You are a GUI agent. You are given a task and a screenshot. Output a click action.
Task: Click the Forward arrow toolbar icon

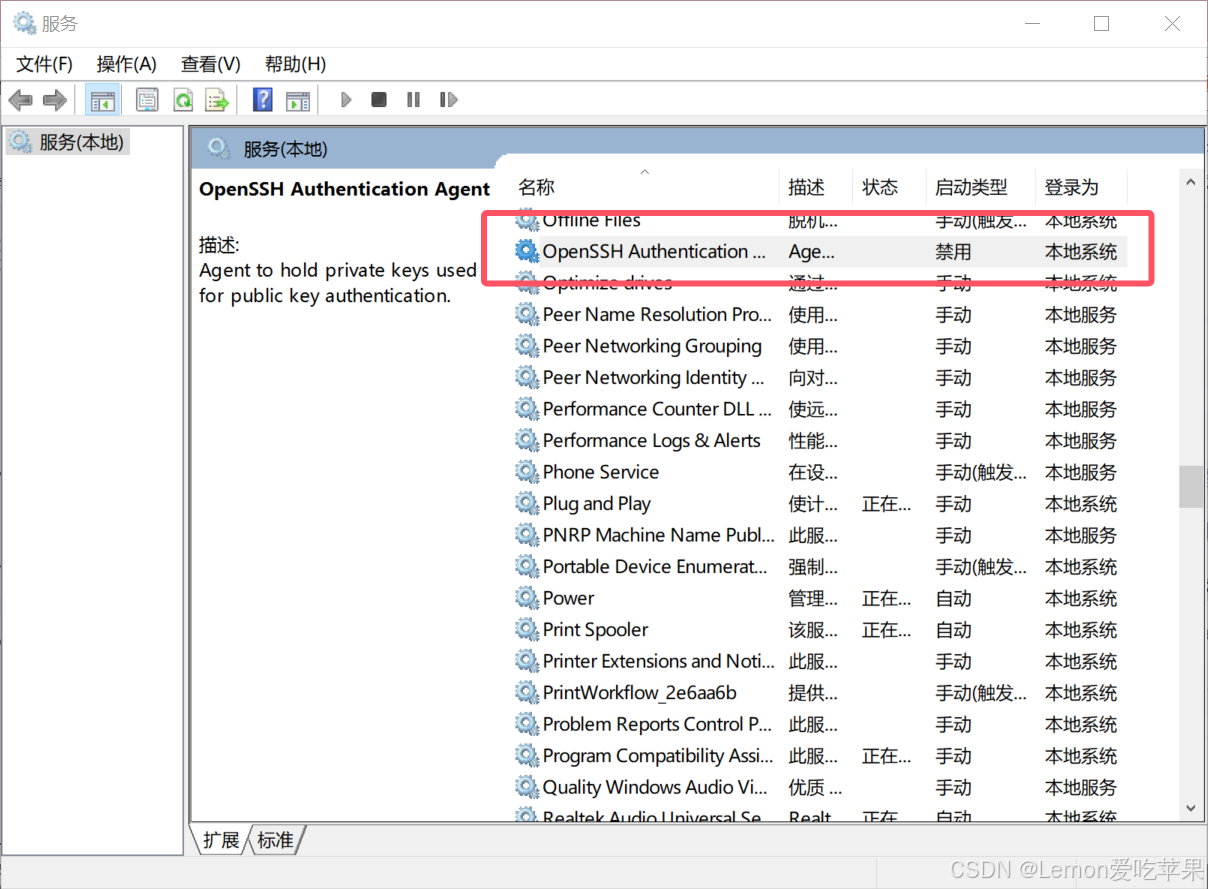[55, 100]
